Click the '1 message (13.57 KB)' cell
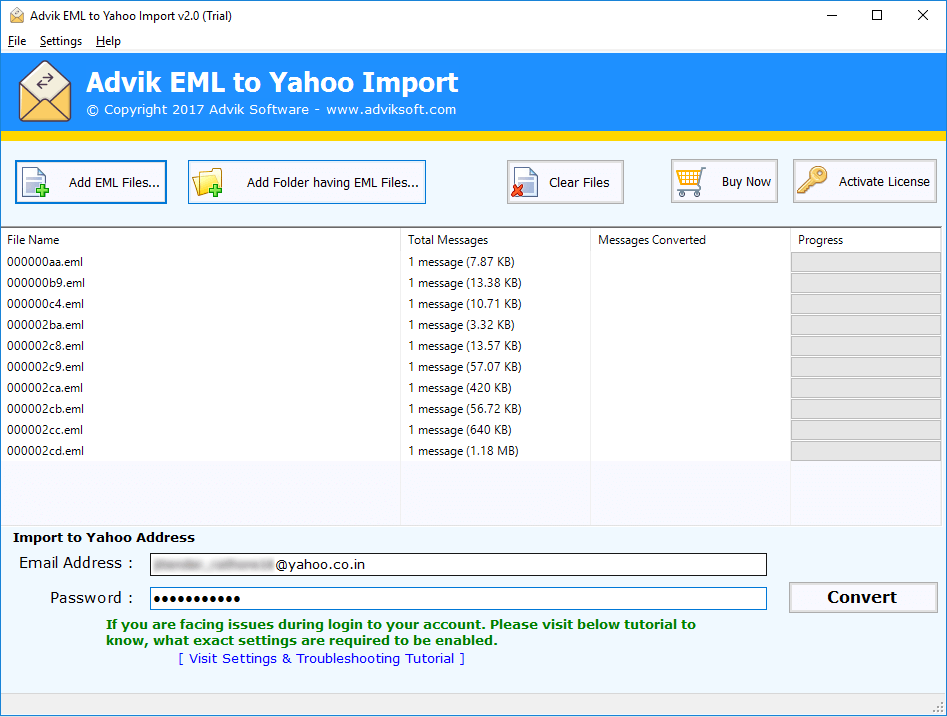Image resolution: width=947 pixels, height=717 pixels. [x=464, y=346]
